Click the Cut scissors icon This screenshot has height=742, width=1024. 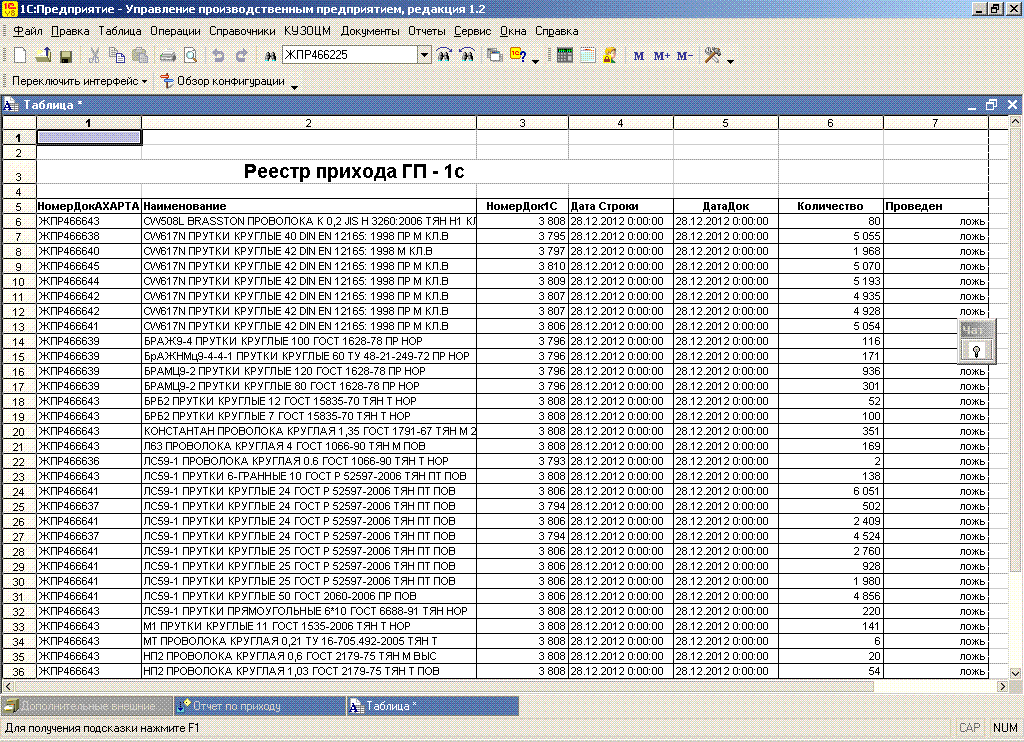point(95,56)
